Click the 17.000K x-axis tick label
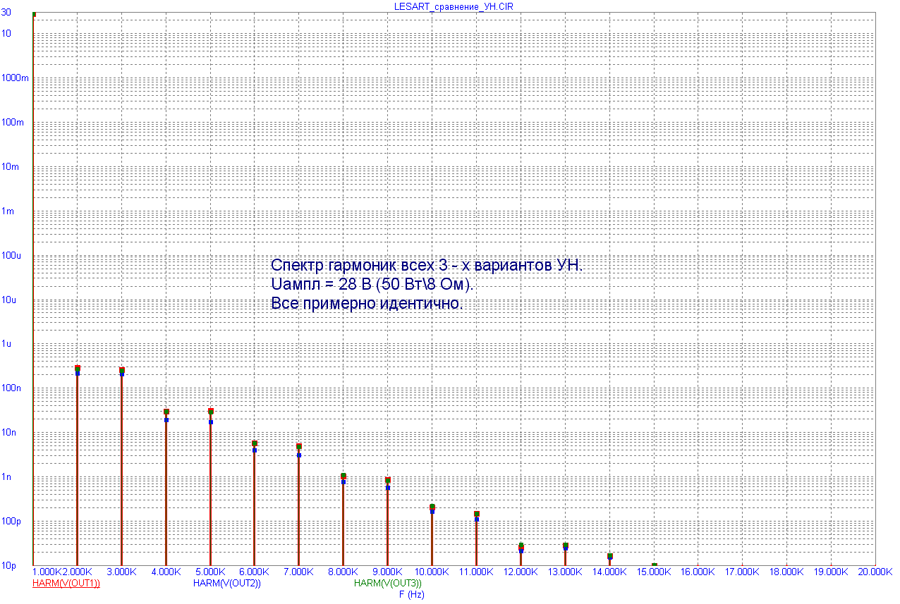The height and width of the screenshot is (604, 900). tap(742, 572)
